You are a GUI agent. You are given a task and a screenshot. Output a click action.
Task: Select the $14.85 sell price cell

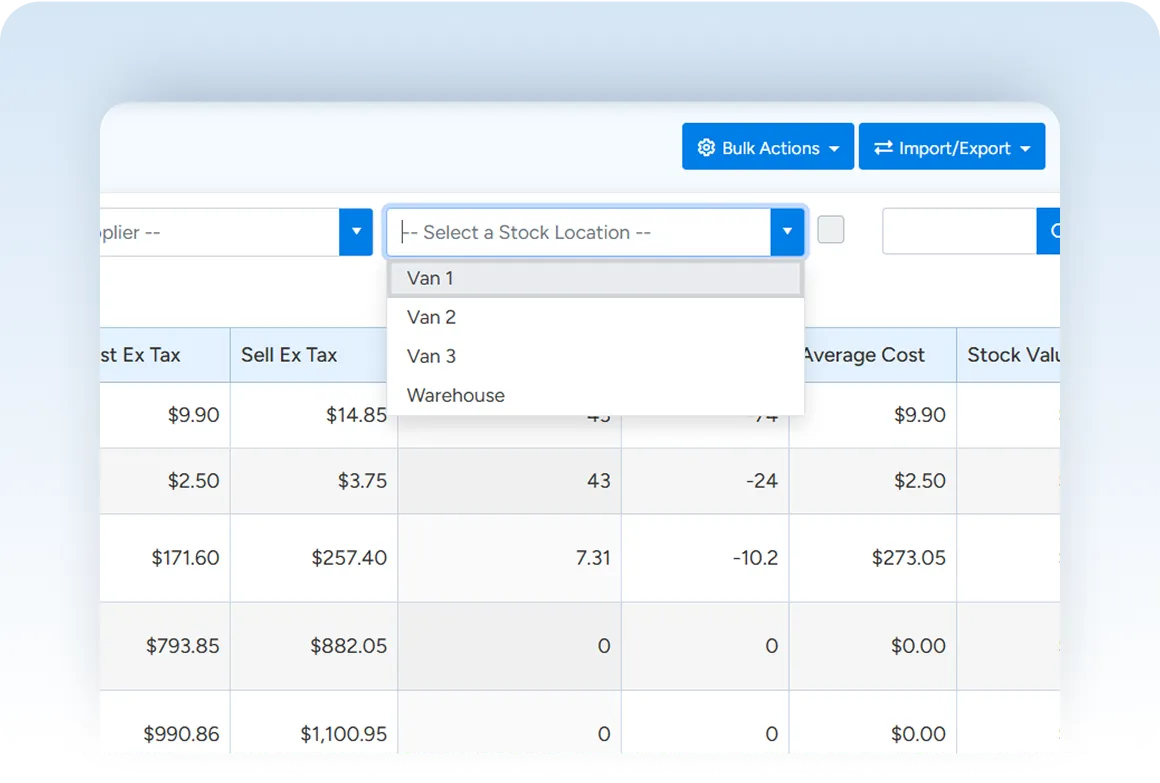click(314, 415)
